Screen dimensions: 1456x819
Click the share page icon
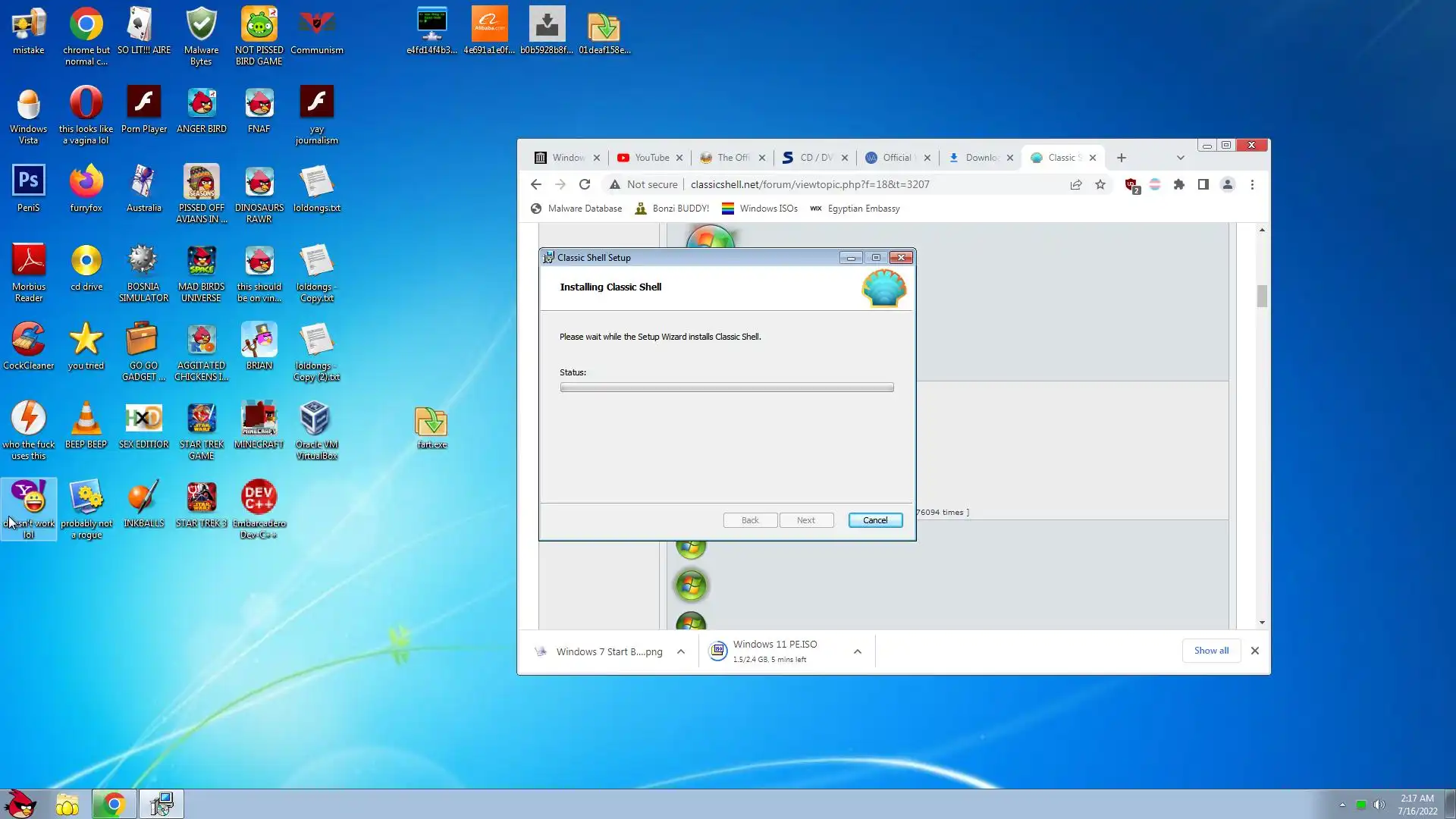click(x=1075, y=184)
